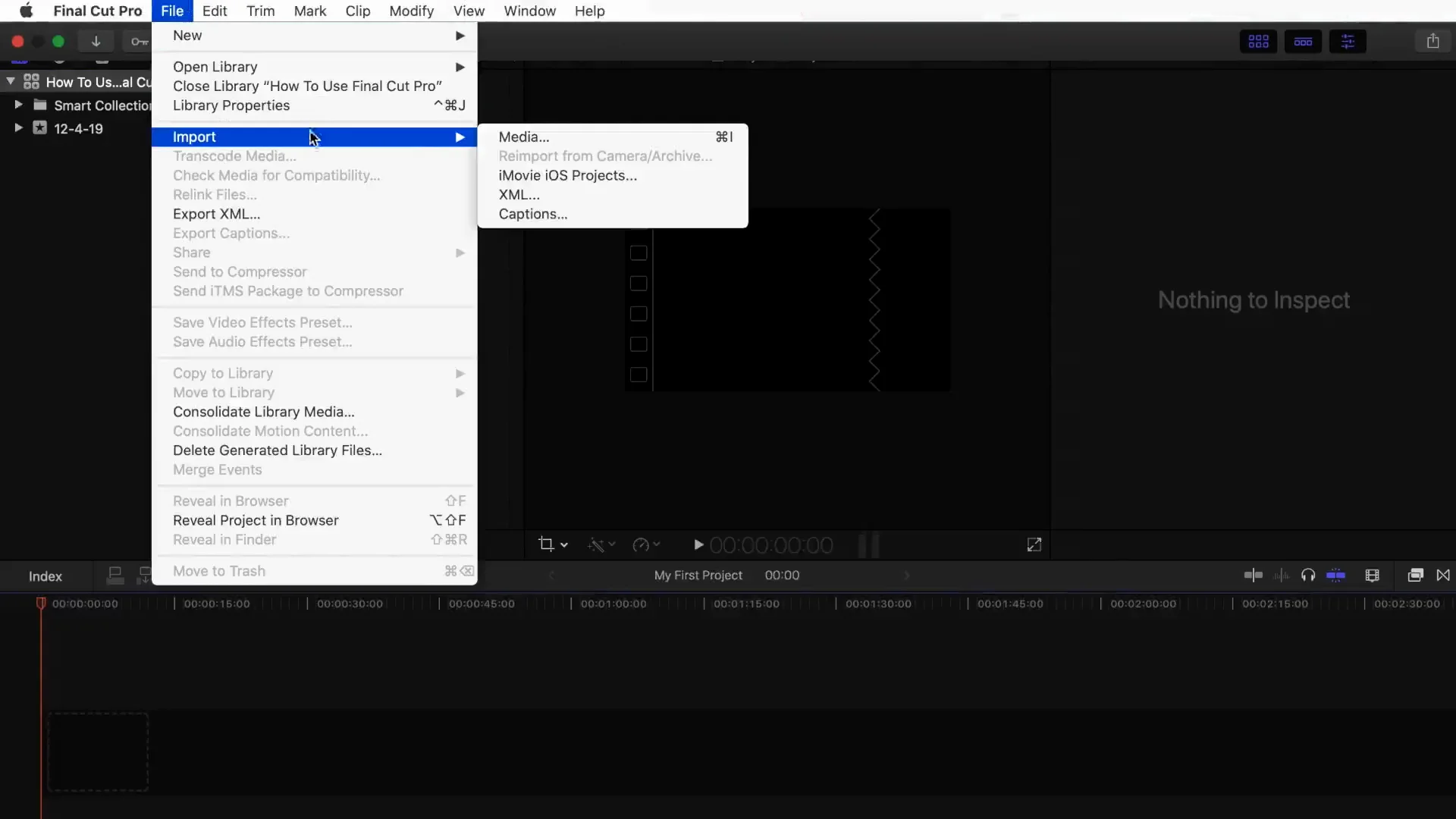Click the viewer play button
The width and height of the screenshot is (1456, 819).
[x=698, y=544]
